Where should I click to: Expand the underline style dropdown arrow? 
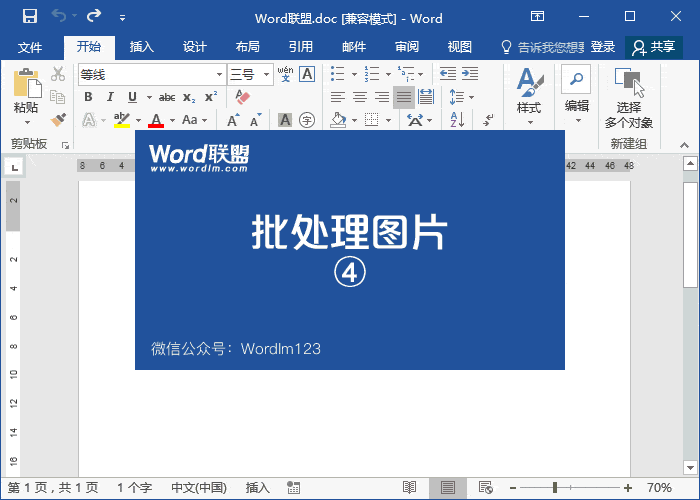(x=149, y=97)
